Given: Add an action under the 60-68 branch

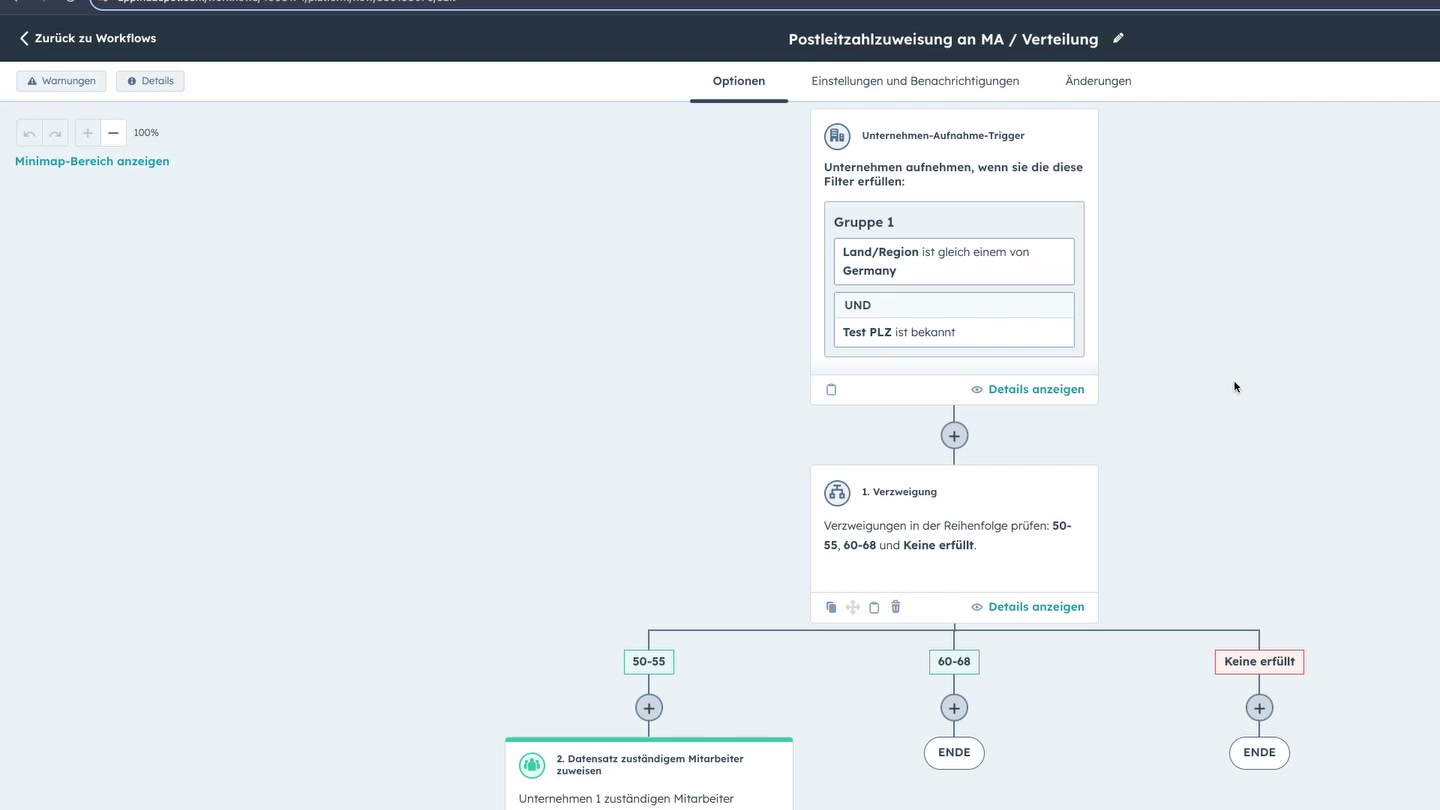Looking at the screenshot, I should (953, 707).
